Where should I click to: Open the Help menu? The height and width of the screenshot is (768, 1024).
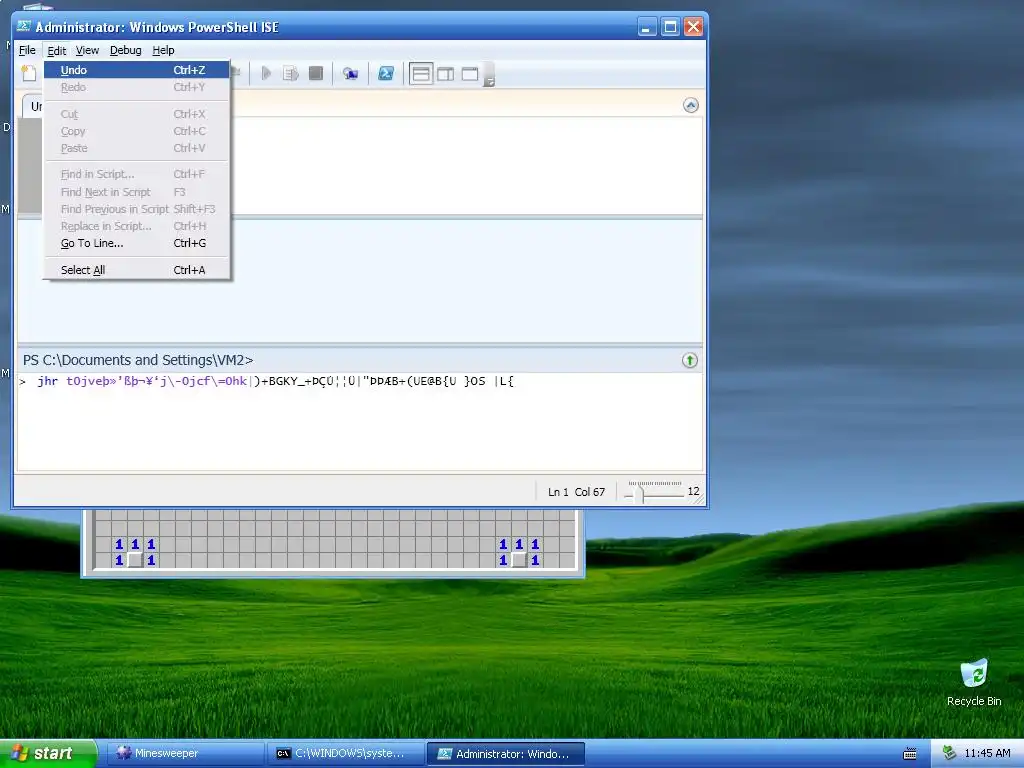click(163, 50)
